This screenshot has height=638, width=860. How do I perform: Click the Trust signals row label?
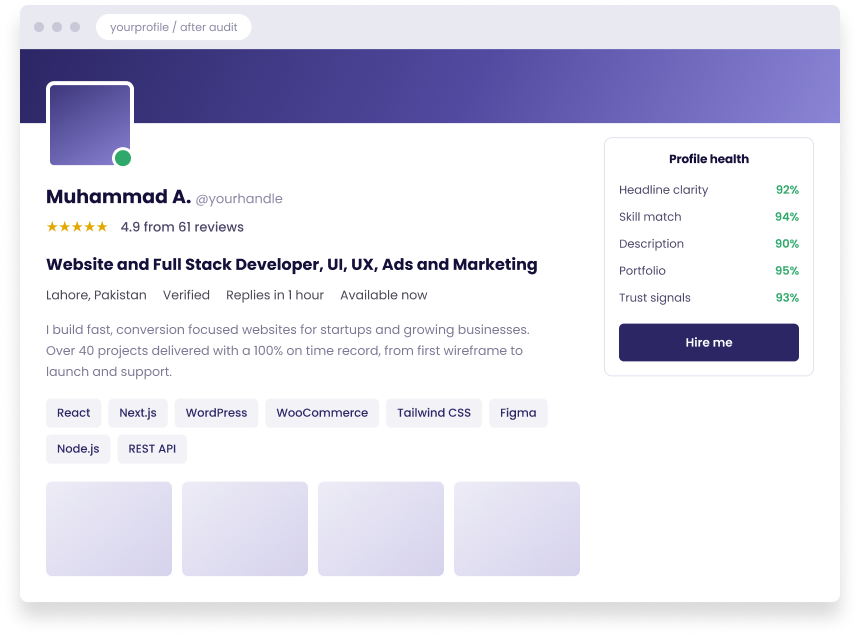click(x=655, y=297)
